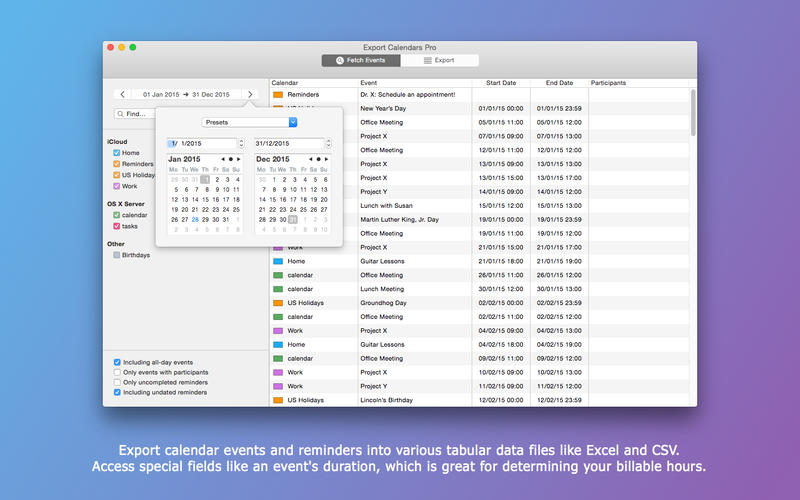Viewport: 800px width, 500px height.
Task: Uncheck Including all-day events
Action: 118,362
